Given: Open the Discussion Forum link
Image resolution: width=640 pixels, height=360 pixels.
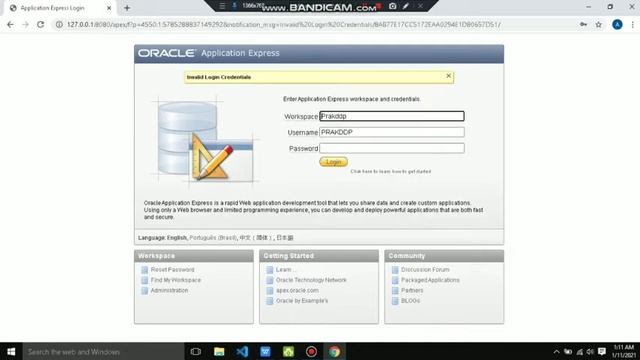Looking at the screenshot, I should (x=425, y=270).
